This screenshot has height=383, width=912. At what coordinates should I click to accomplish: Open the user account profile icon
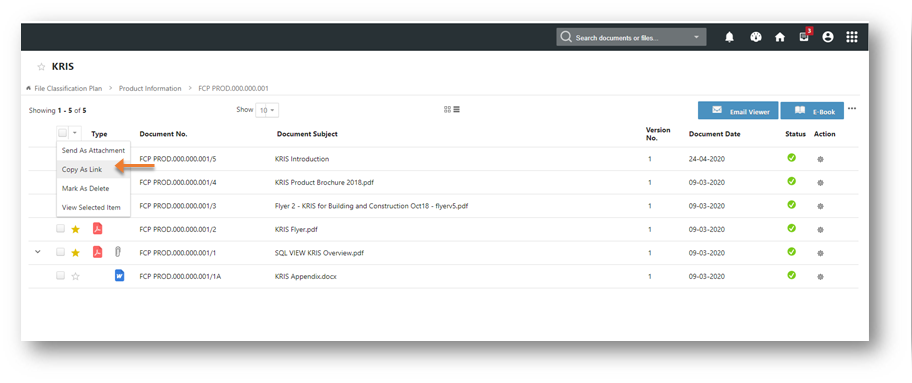click(x=828, y=37)
